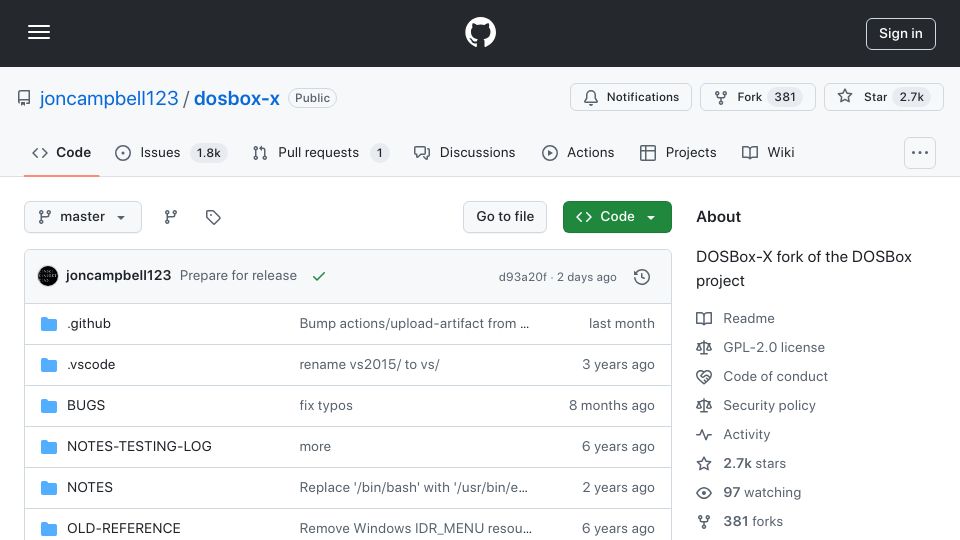Open the NOTES-TESTING-LOG folder

pos(139,446)
